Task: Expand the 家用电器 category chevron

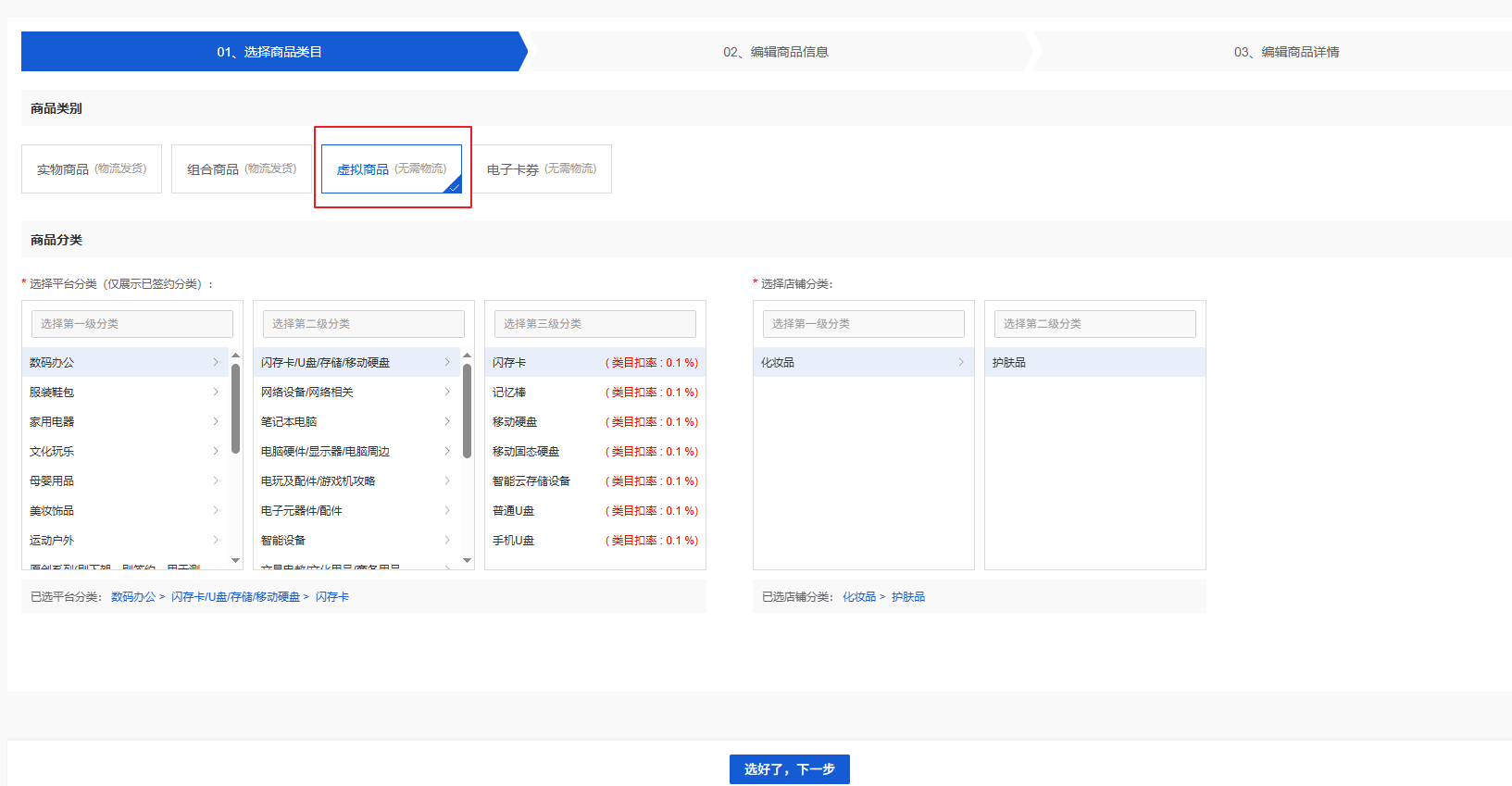Action: [x=216, y=421]
